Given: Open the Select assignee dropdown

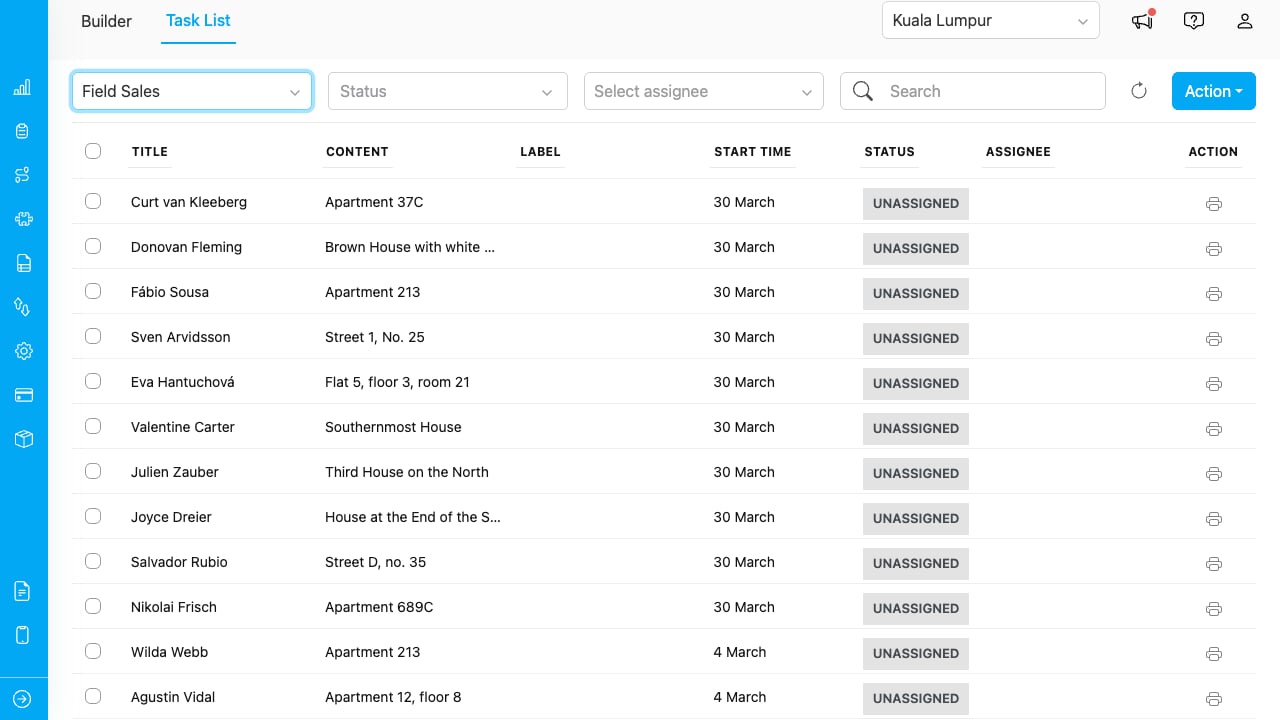Looking at the screenshot, I should tap(704, 91).
